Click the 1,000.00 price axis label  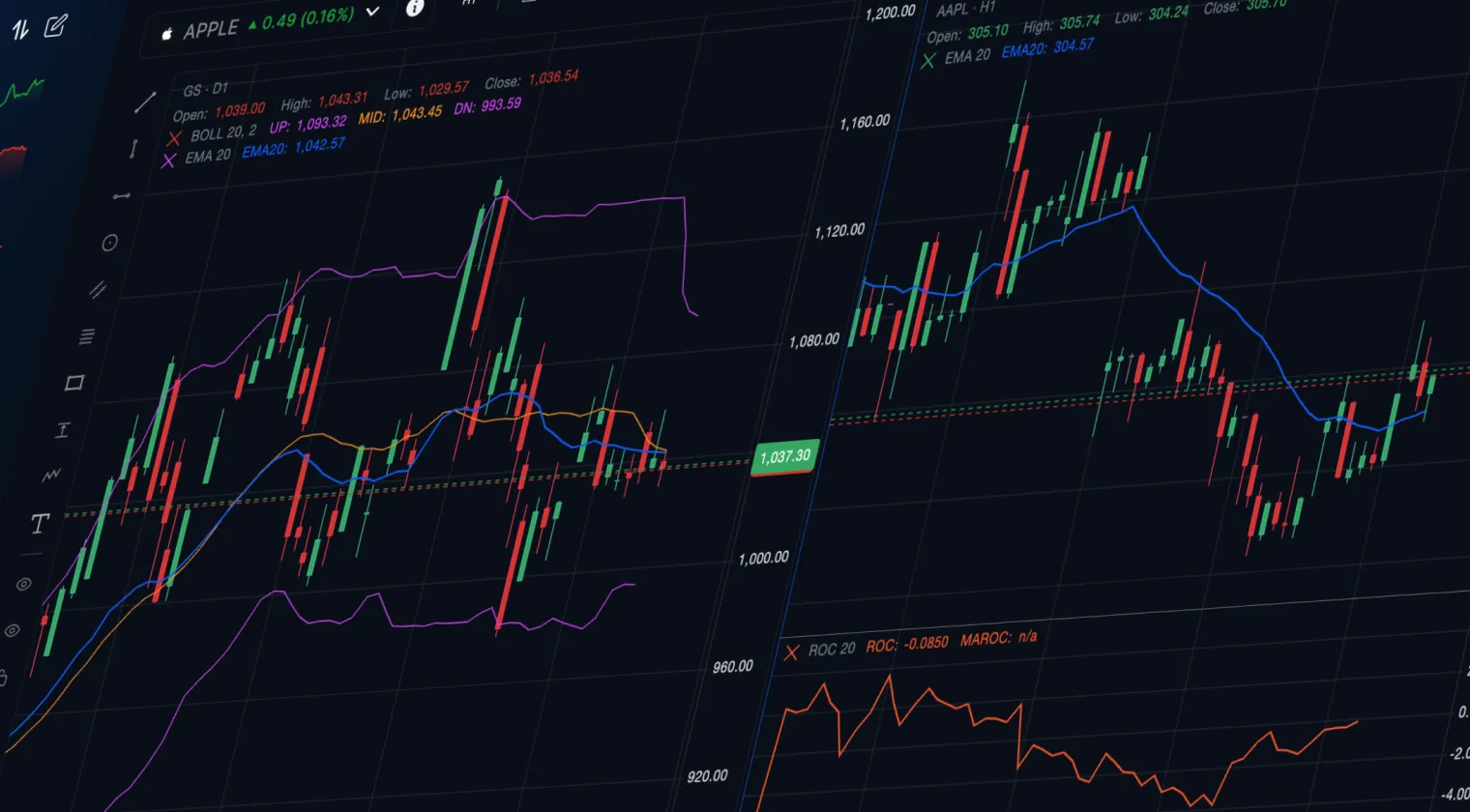(x=763, y=559)
